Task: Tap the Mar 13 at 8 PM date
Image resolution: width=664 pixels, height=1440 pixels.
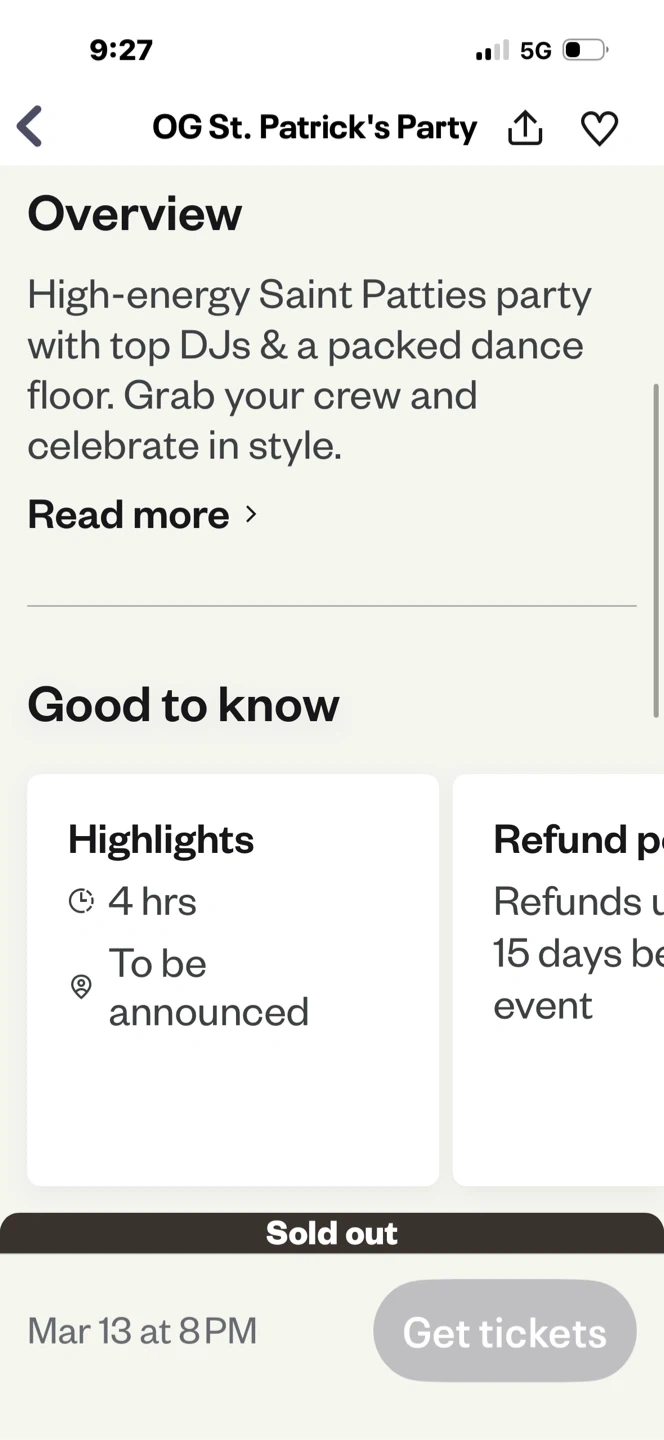Action: coord(142,1331)
